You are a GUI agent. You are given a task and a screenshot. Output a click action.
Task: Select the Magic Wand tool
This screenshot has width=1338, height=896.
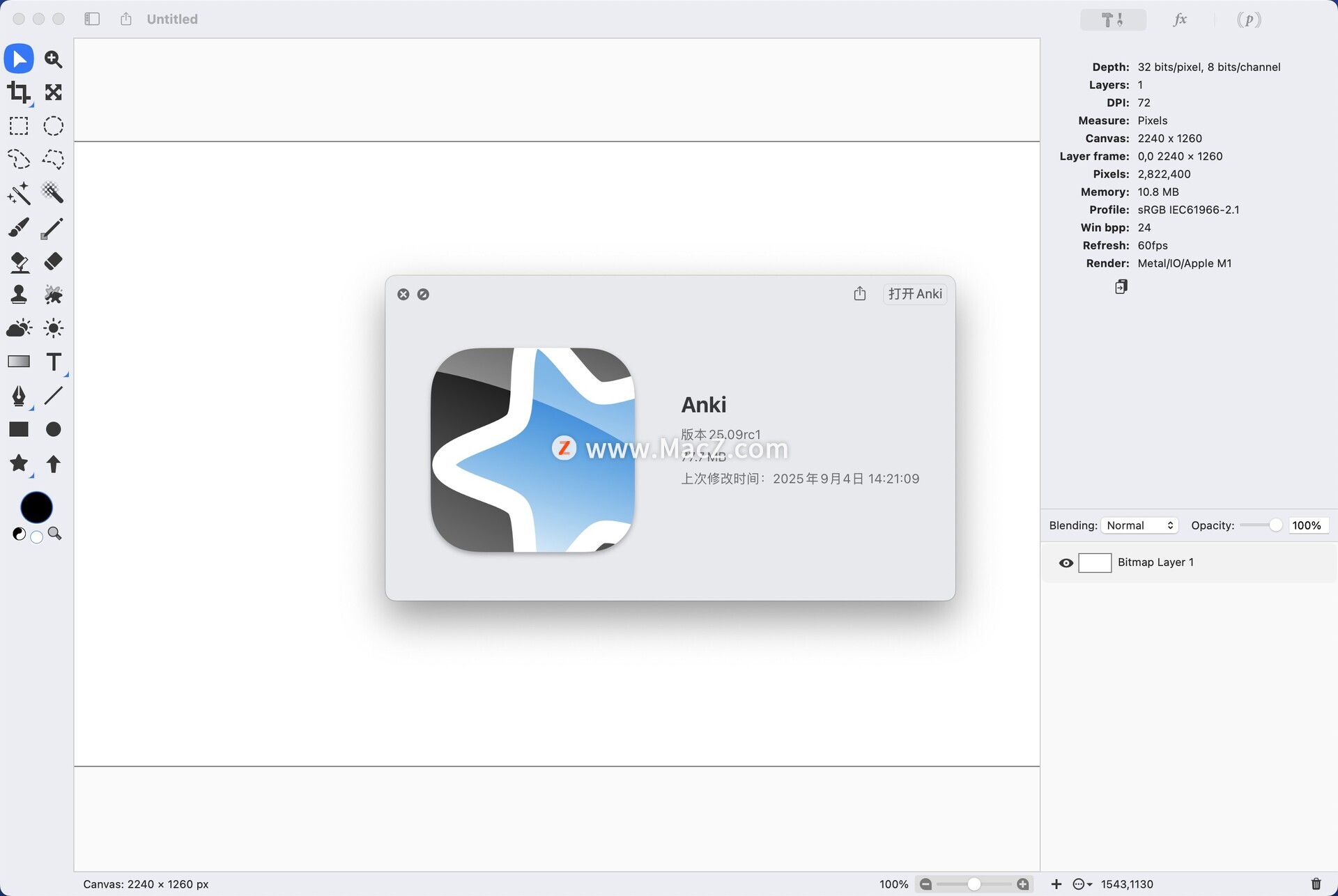19,193
